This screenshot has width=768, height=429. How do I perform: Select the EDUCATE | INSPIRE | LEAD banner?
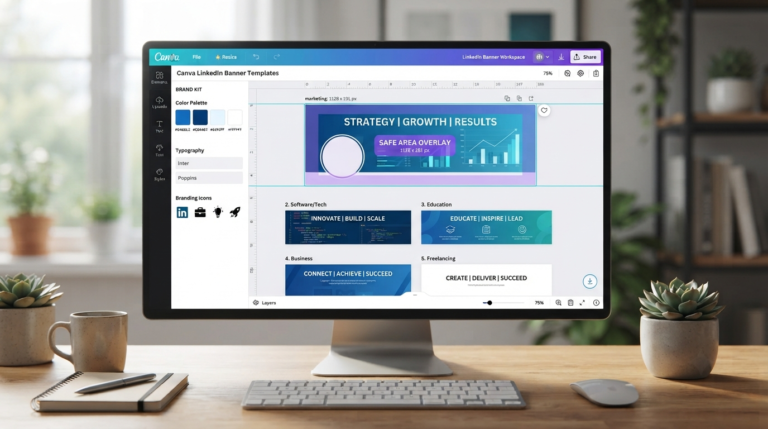(x=486, y=227)
